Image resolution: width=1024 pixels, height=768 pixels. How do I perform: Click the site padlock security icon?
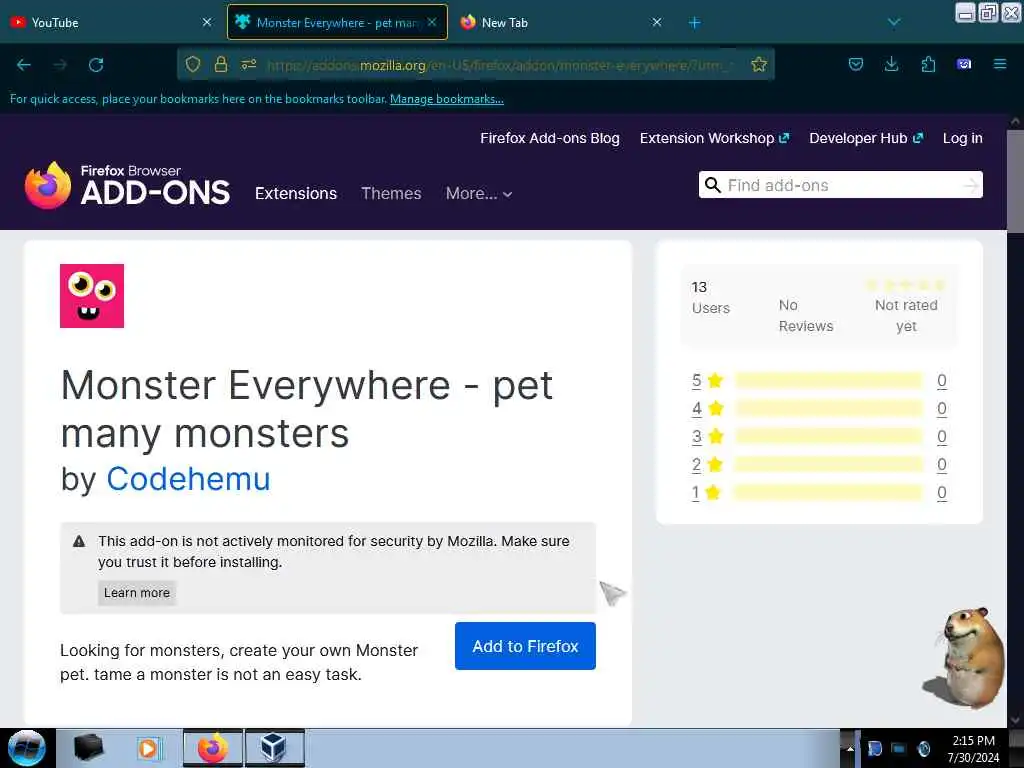point(221,64)
